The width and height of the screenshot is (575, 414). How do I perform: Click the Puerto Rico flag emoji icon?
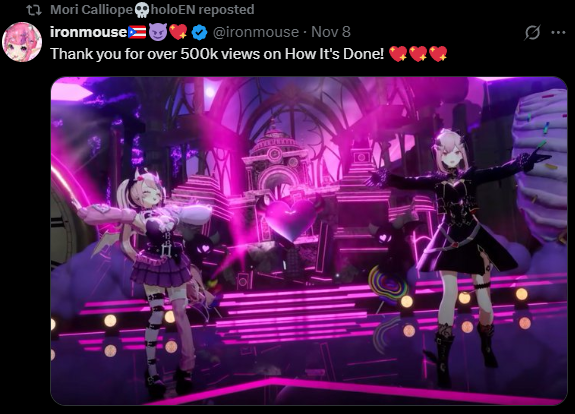(x=137, y=32)
